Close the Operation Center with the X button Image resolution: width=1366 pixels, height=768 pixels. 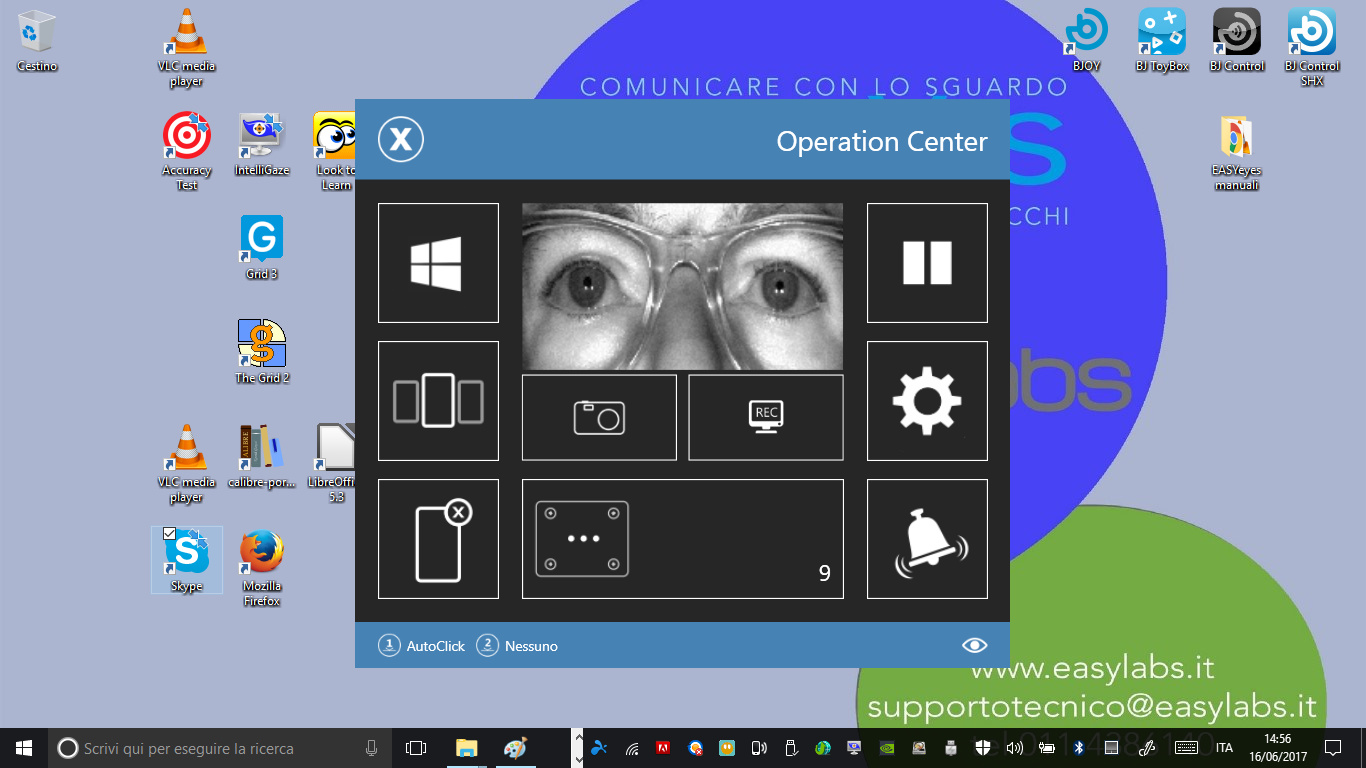401,140
